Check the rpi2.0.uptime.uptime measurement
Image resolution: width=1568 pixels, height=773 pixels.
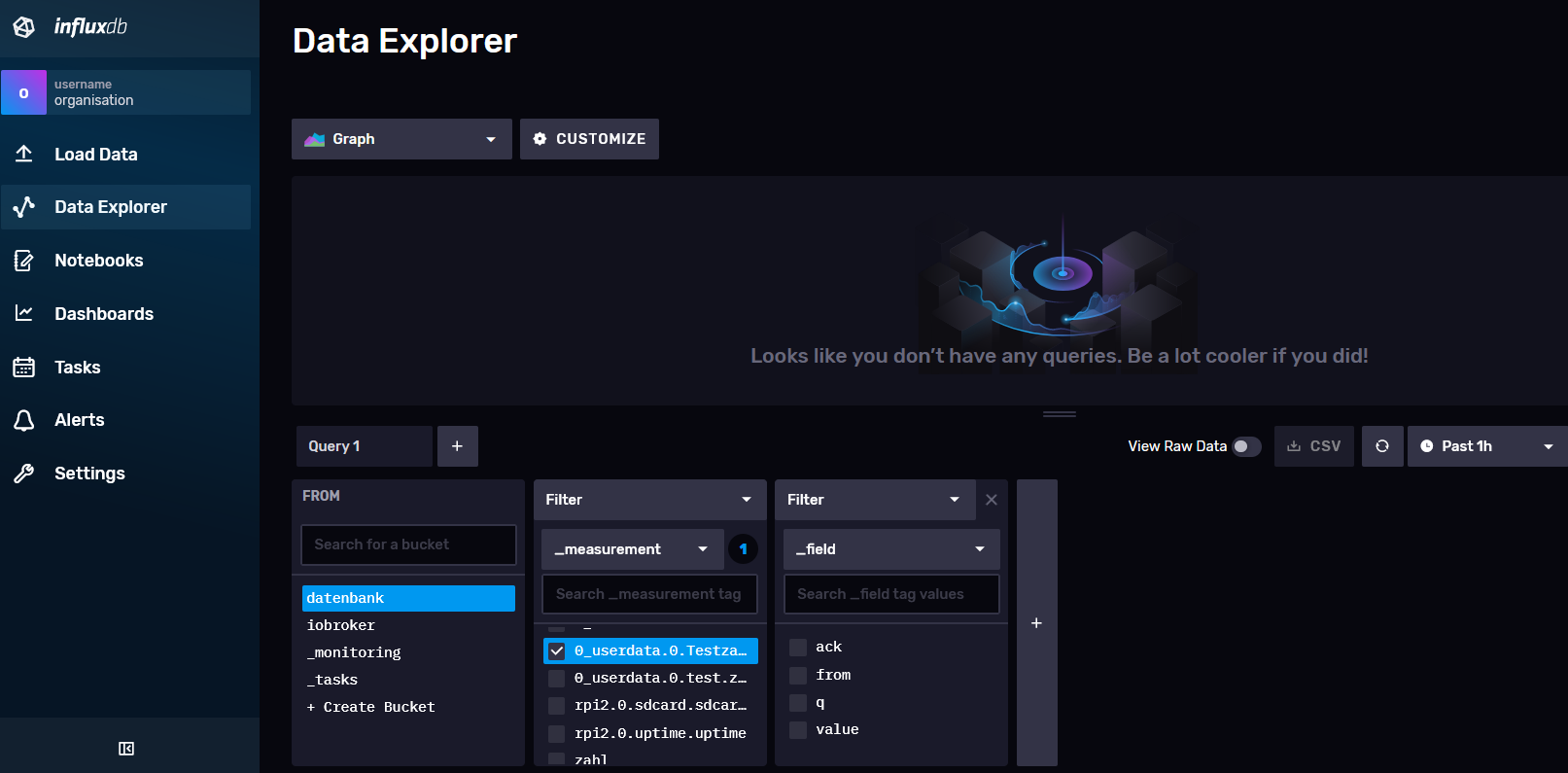(557, 733)
